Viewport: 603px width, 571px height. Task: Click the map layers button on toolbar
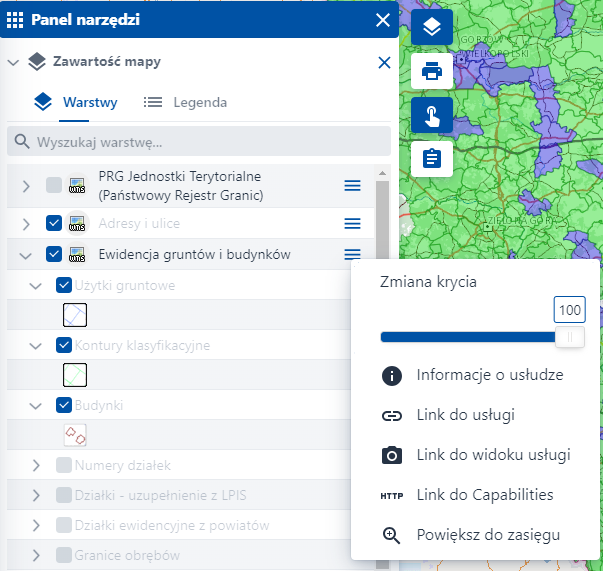pyautogui.click(x=432, y=27)
